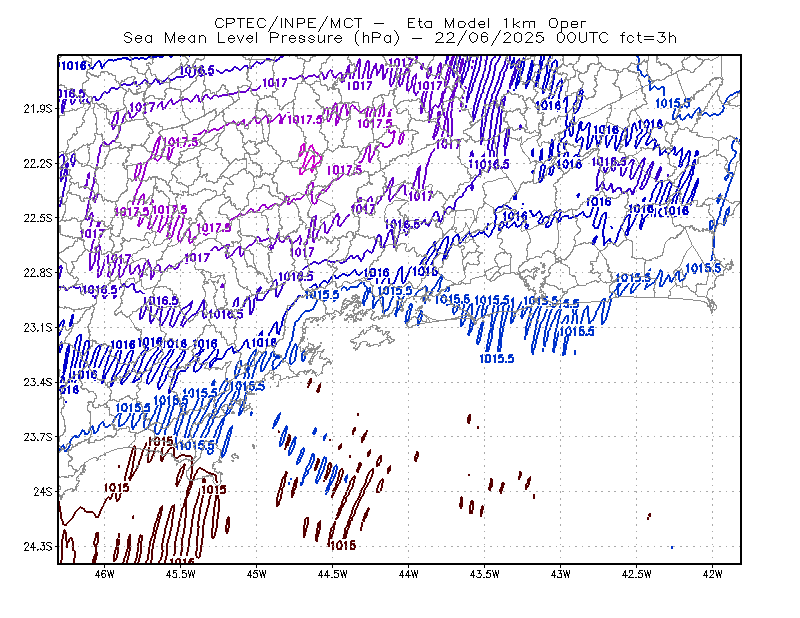Viewport: 800px width, 618px height.
Task: Click the 24S latitude axis label
Action: 43,491
